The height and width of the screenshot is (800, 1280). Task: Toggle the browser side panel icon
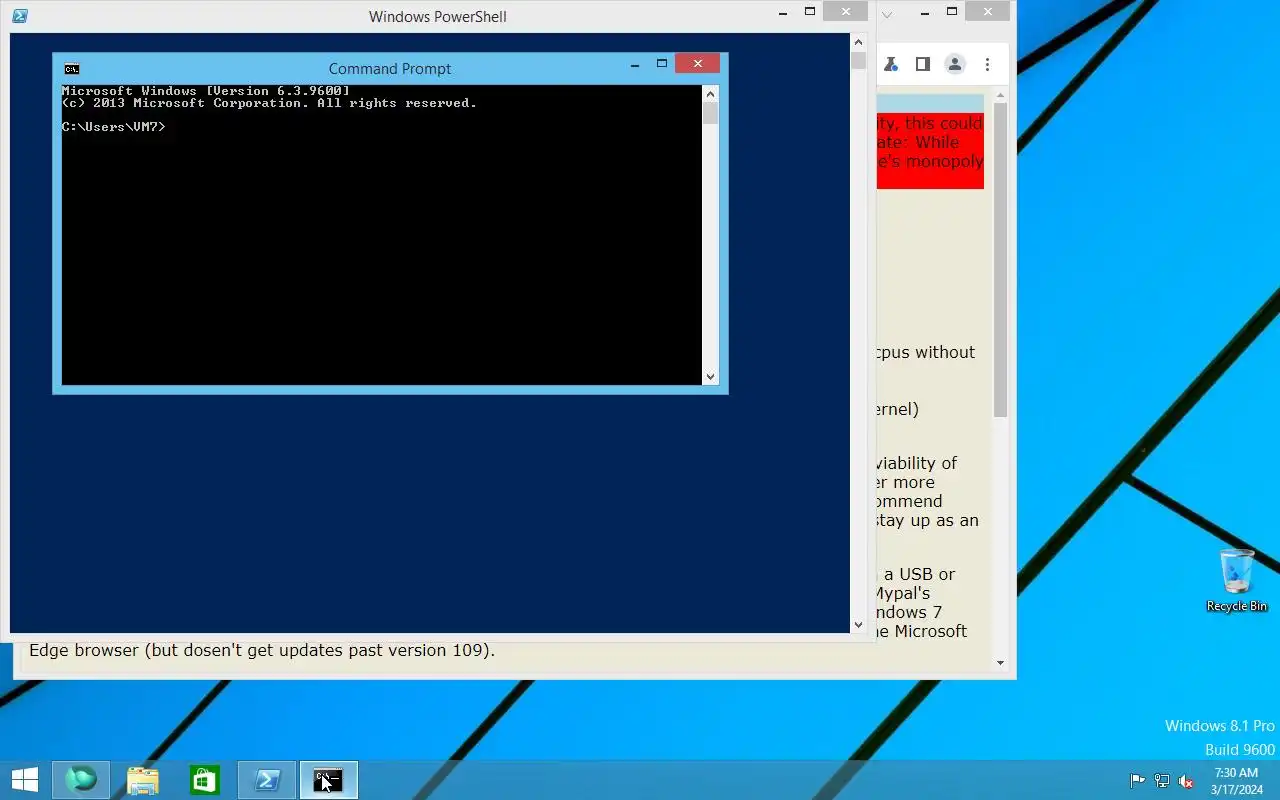tap(923, 64)
